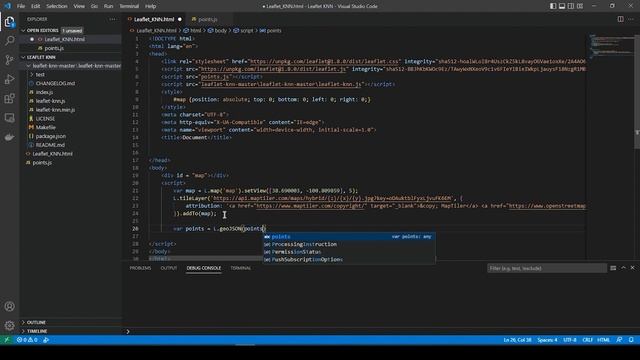Screen dimensions: 640x360
Task: Open the Extensions view
Action: (x=9, y=98)
